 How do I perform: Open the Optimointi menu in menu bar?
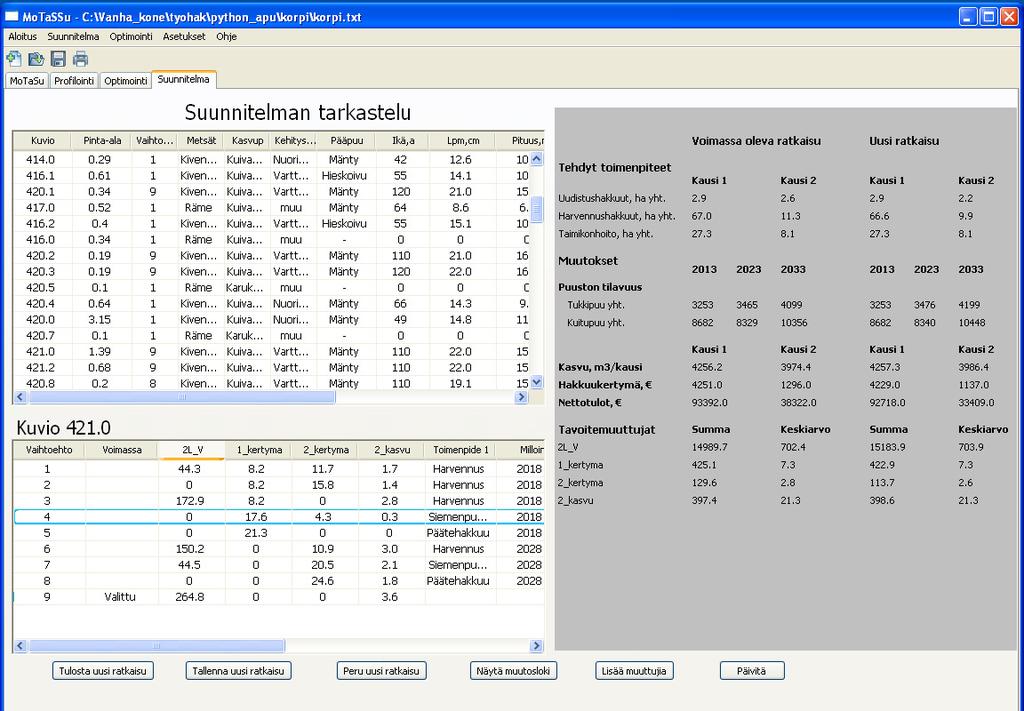[131, 37]
